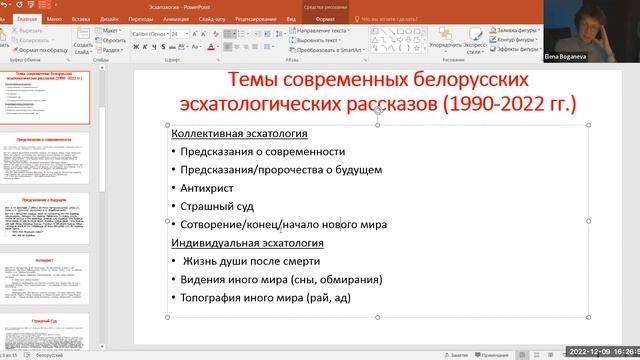
Task: Decrease list indent level icon
Action: point(258,33)
